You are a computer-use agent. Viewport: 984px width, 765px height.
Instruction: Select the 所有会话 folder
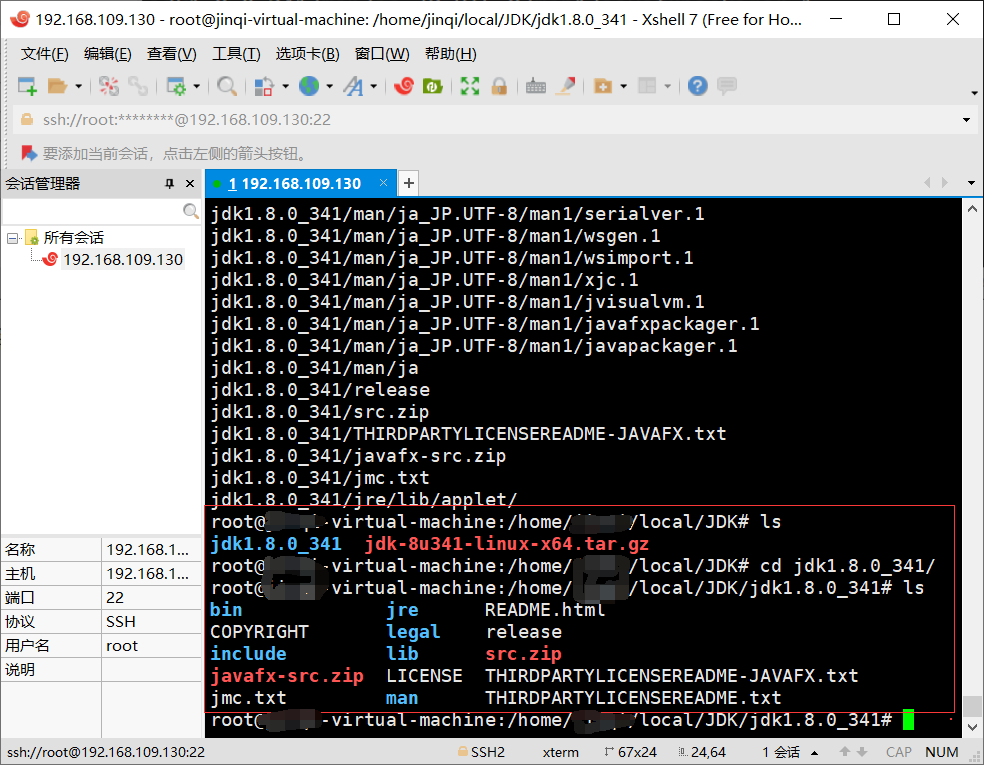tap(73, 238)
